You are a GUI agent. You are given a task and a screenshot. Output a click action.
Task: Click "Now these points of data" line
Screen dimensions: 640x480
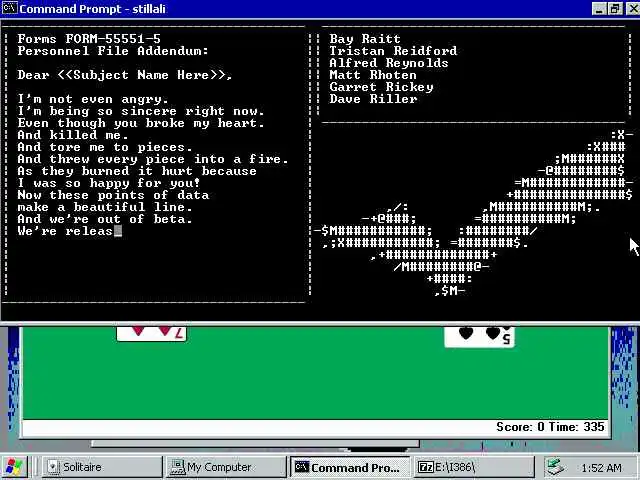click(113, 195)
